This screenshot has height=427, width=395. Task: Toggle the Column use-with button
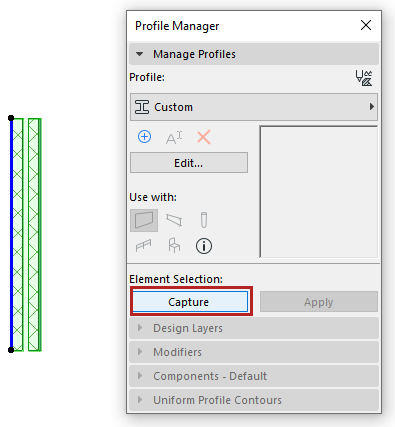(204, 220)
